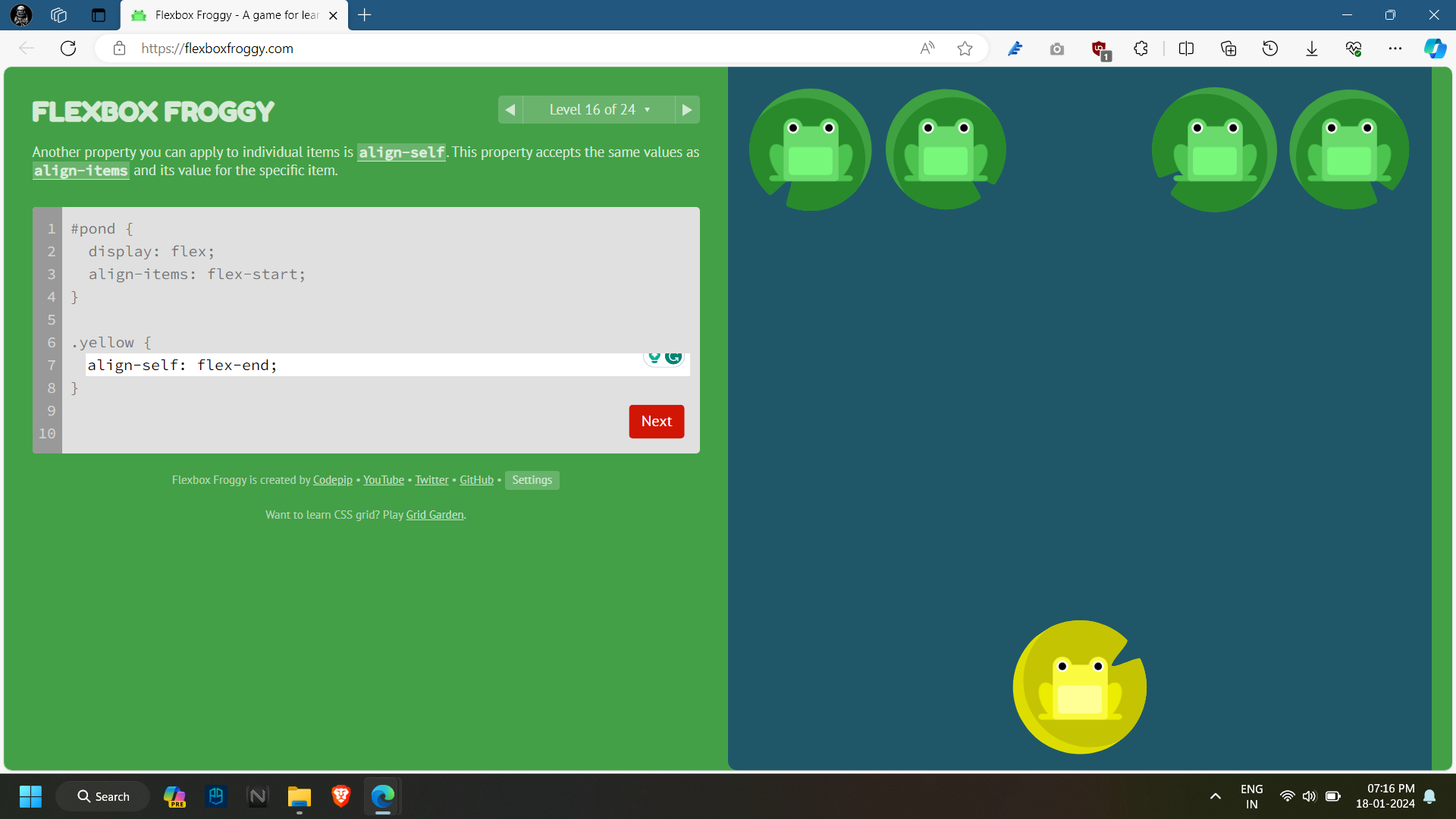Add page to favorites star
This screenshot has width=1456, height=819.
click(965, 49)
